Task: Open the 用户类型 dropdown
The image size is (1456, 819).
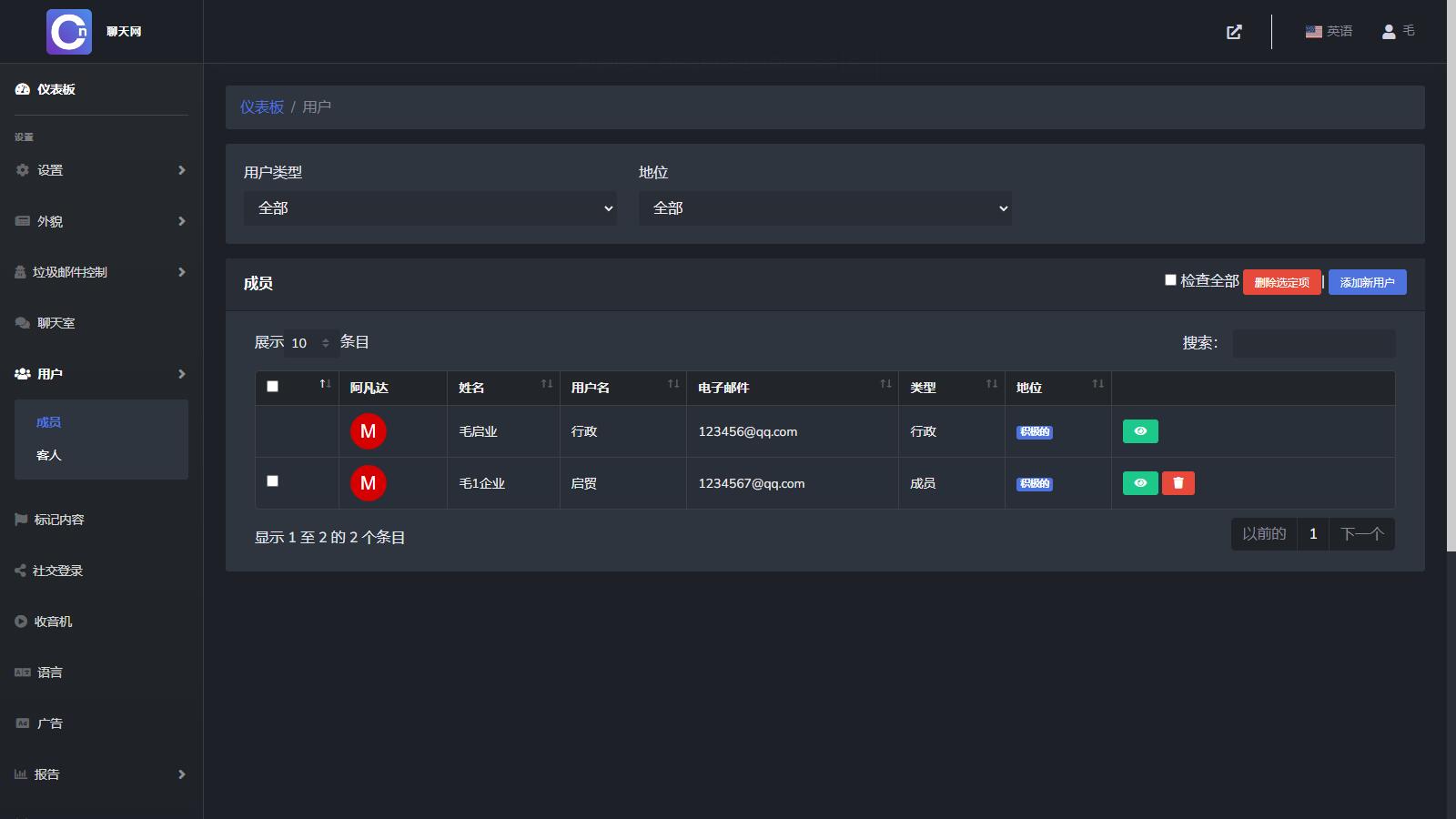Action: pyautogui.click(x=430, y=208)
